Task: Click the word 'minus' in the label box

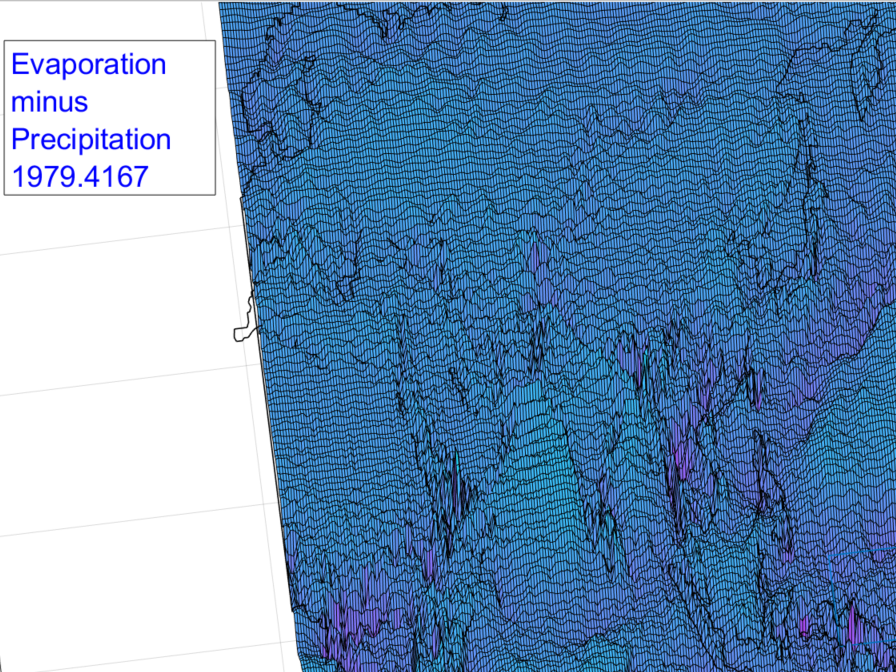Action: click(x=50, y=102)
